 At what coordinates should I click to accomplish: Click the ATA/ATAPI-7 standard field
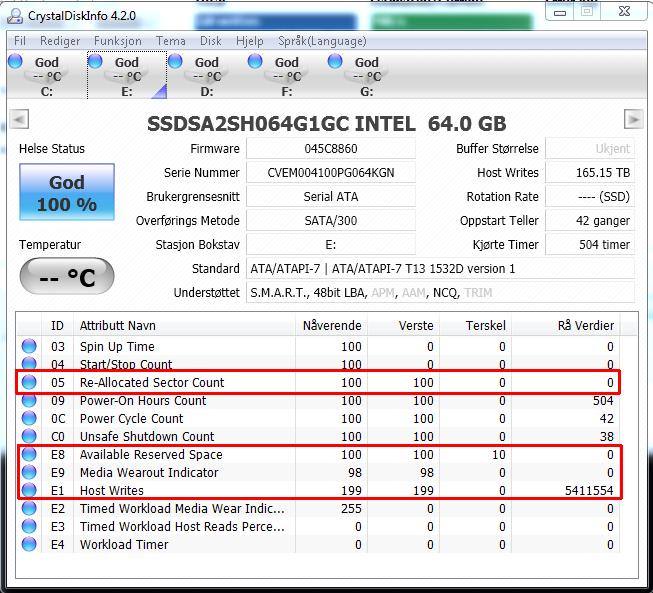click(x=440, y=269)
